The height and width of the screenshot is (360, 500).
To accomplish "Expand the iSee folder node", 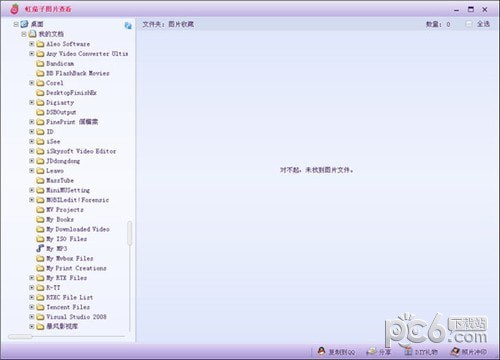I will 32,141.
